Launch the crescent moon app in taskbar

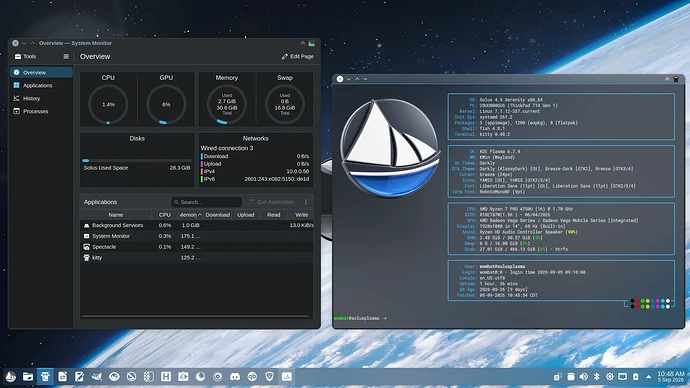pyautogui.click(x=200, y=377)
